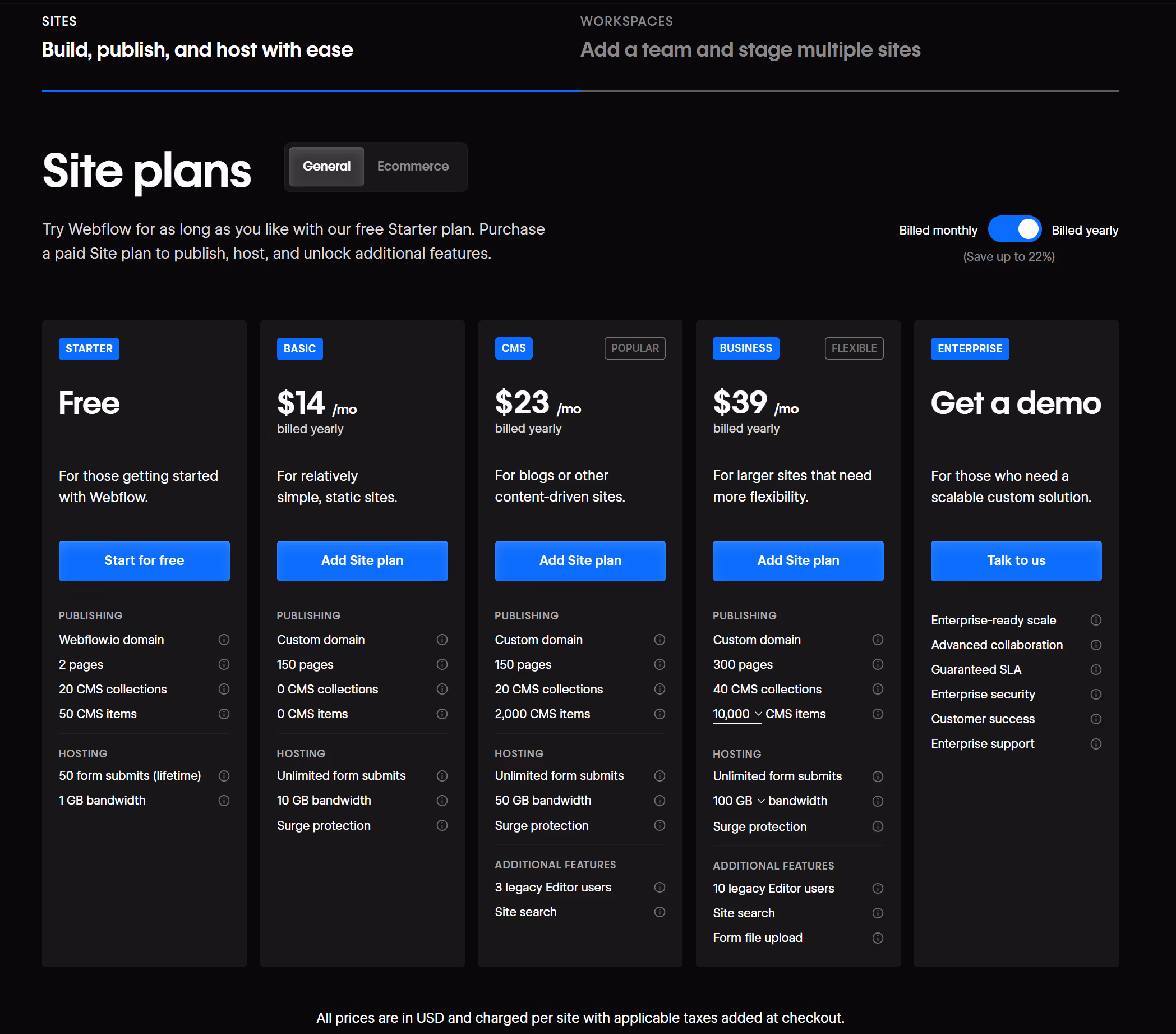
Task: Click Add Site plan under CMS
Action: pyautogui.click(x=580, y=560)
